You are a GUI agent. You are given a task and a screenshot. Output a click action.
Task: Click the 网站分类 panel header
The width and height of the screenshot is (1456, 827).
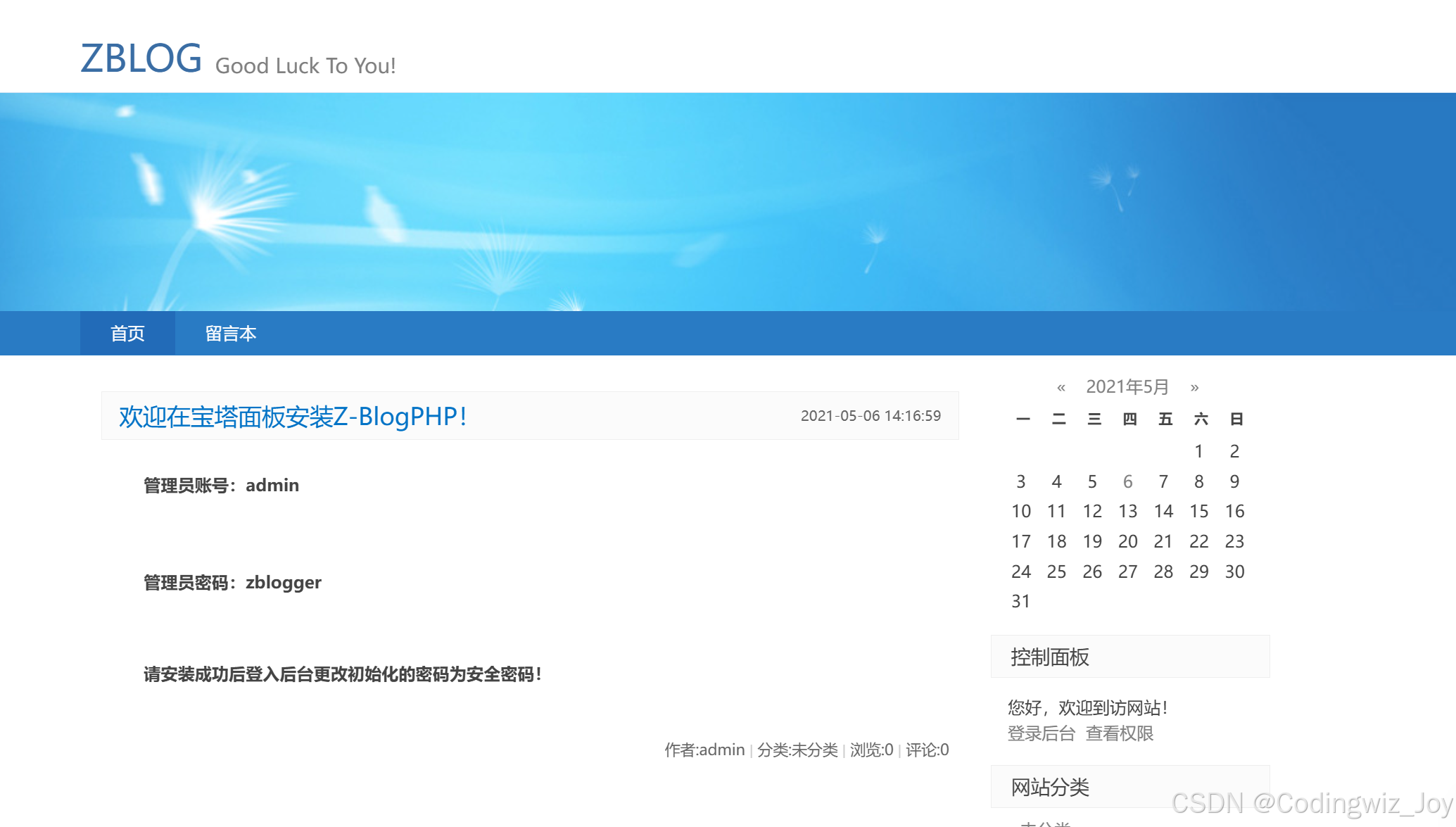click(x=1049, y=787)
